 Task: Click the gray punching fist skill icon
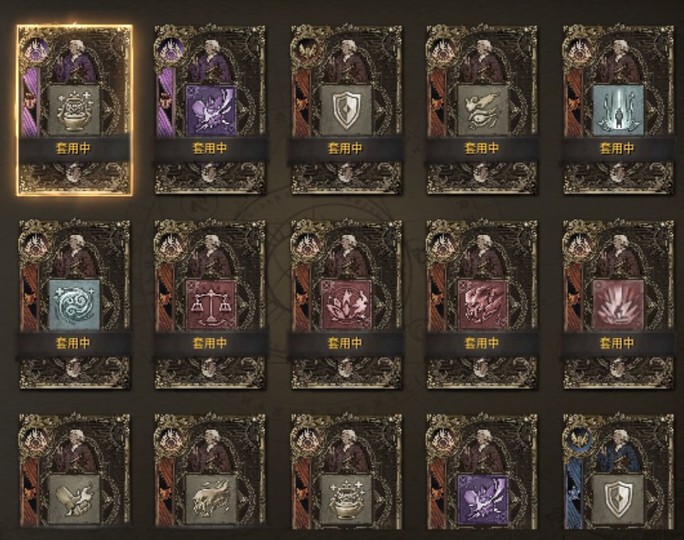(75, 499)
